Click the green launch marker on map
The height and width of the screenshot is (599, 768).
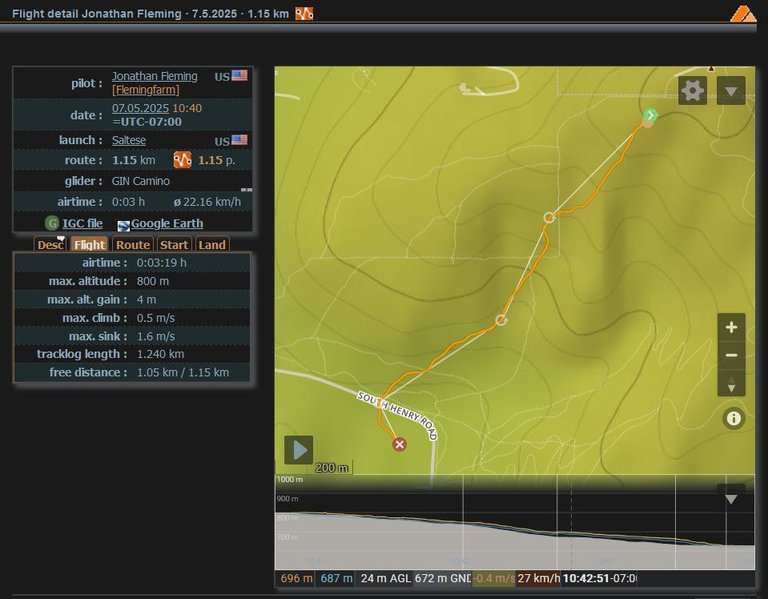(650, 116)
